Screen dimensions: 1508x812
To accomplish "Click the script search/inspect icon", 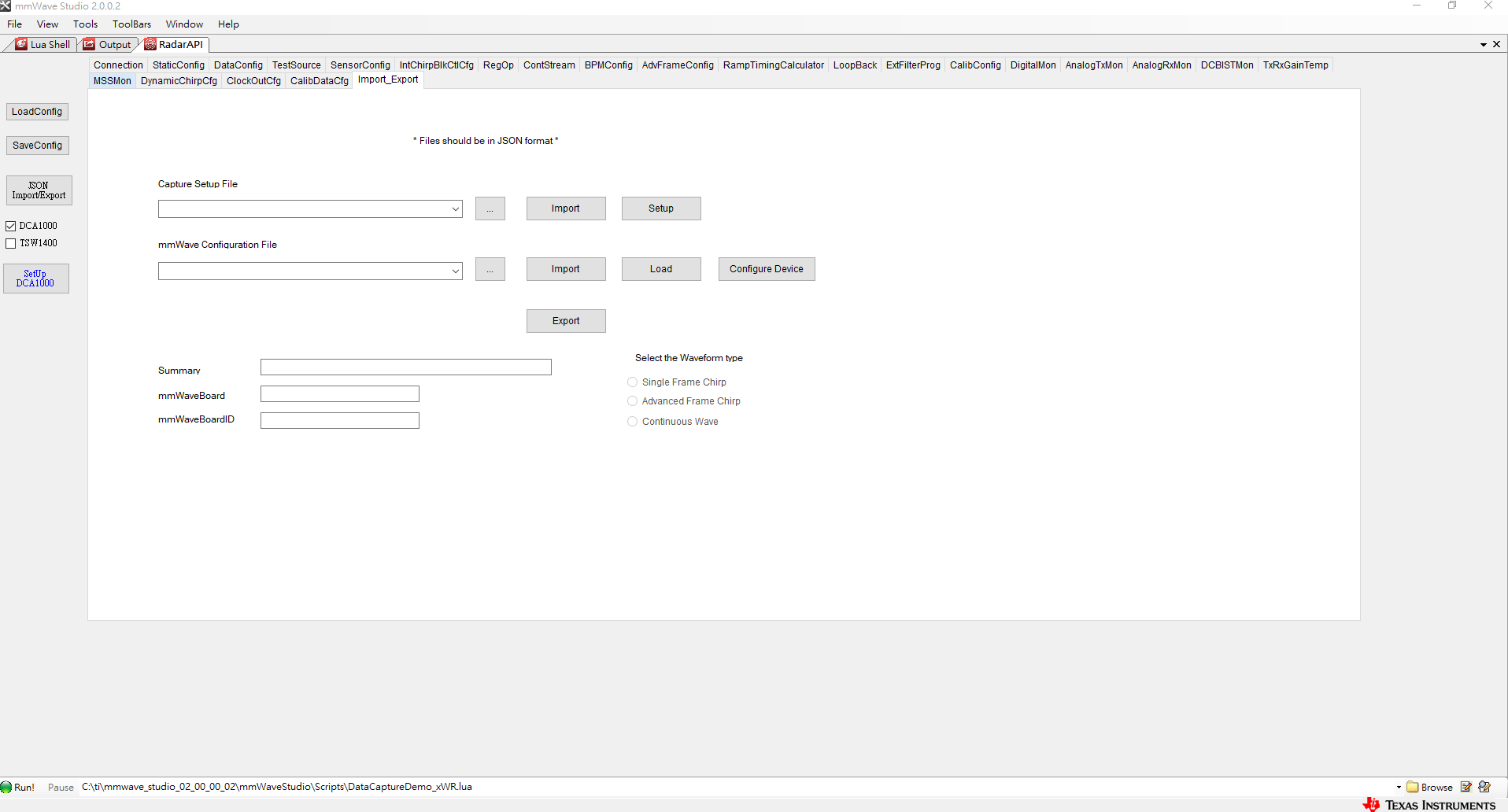I will pos(1484,787).
